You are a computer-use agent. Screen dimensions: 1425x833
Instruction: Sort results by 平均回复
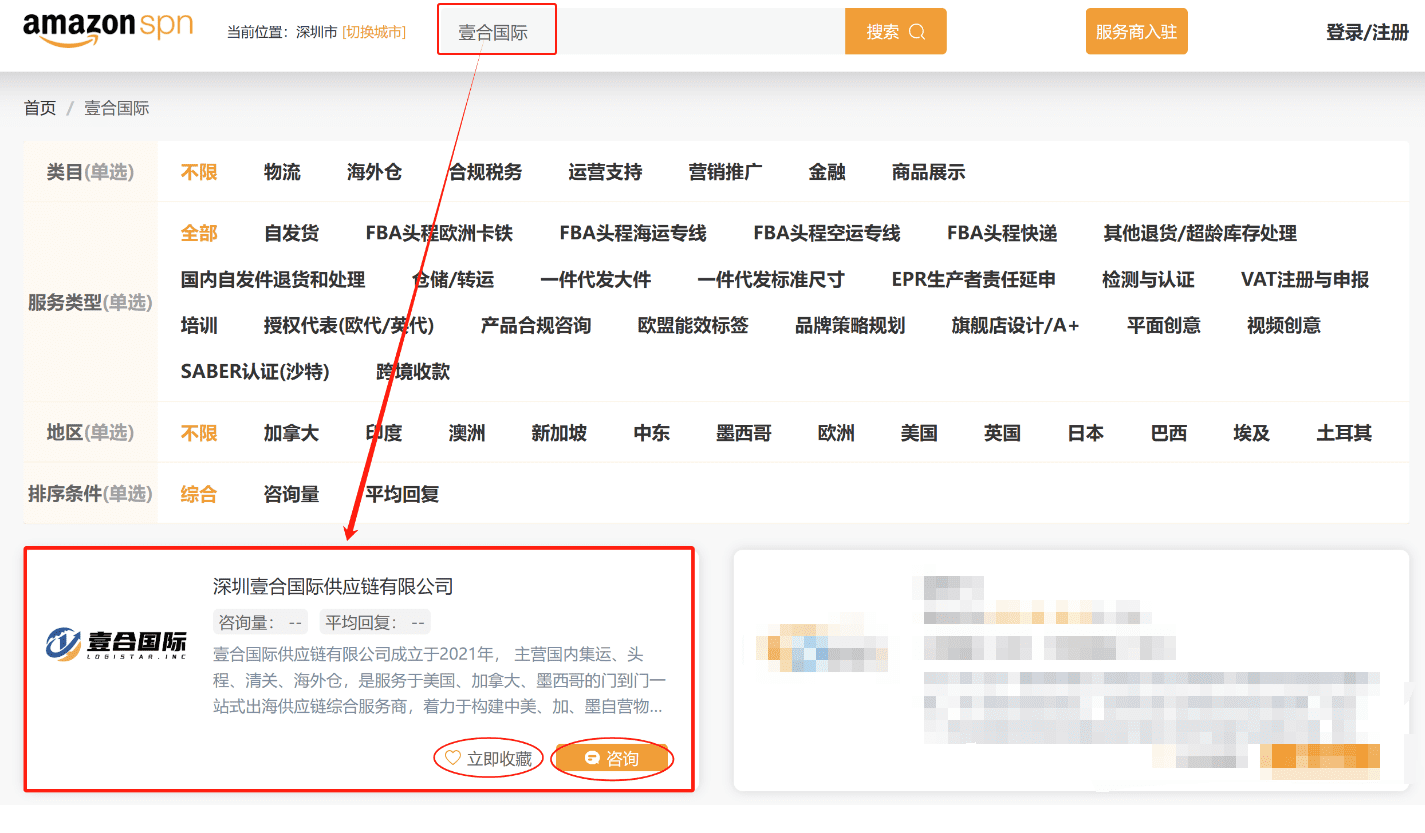402,494
